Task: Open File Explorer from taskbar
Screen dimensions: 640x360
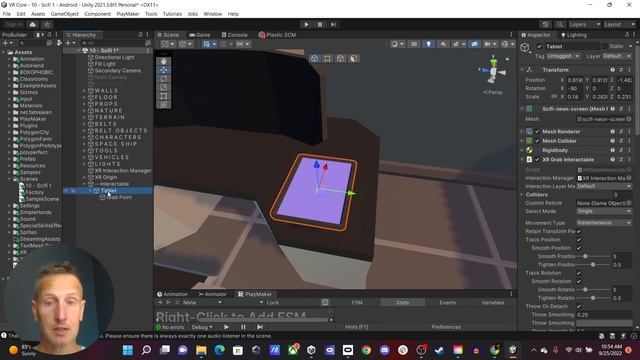Action: 201,350
